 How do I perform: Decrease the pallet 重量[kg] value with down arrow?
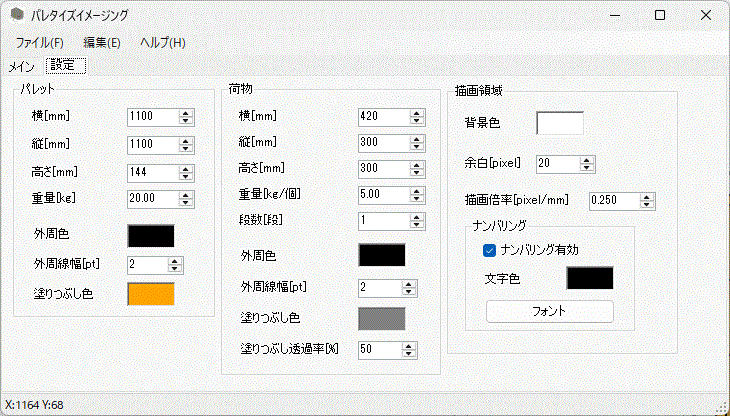pos(186,203)
